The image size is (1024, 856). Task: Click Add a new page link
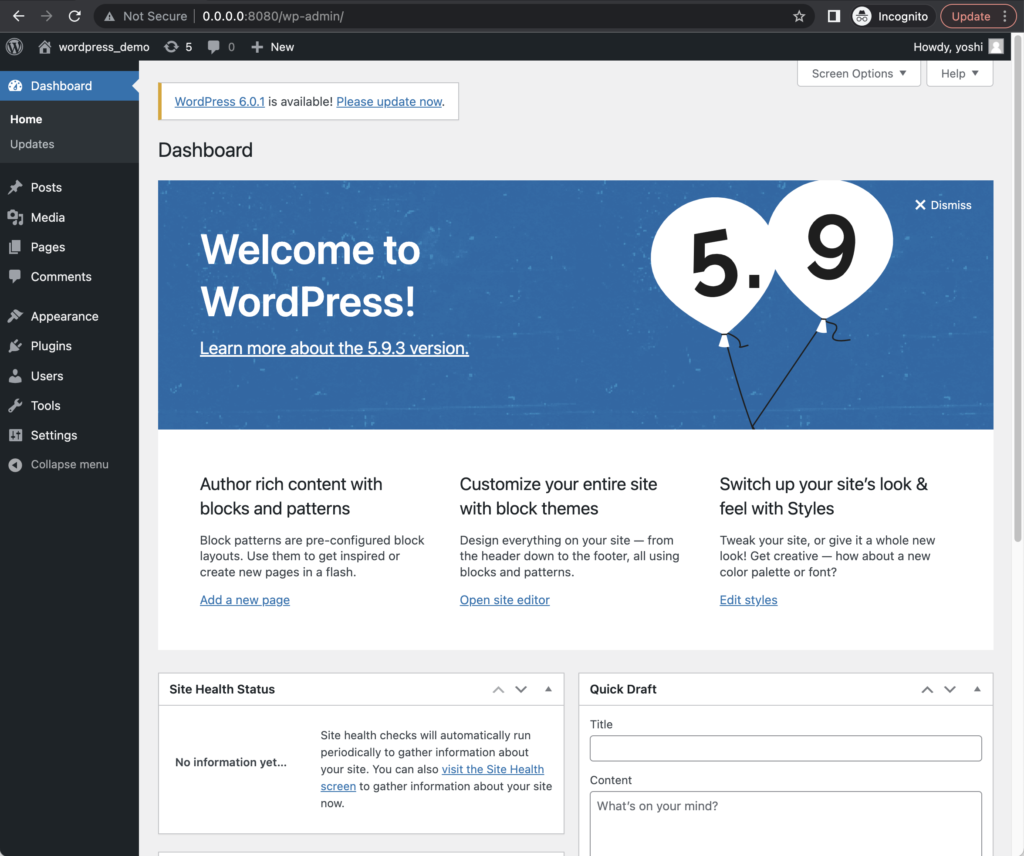[x=245, y=600]
